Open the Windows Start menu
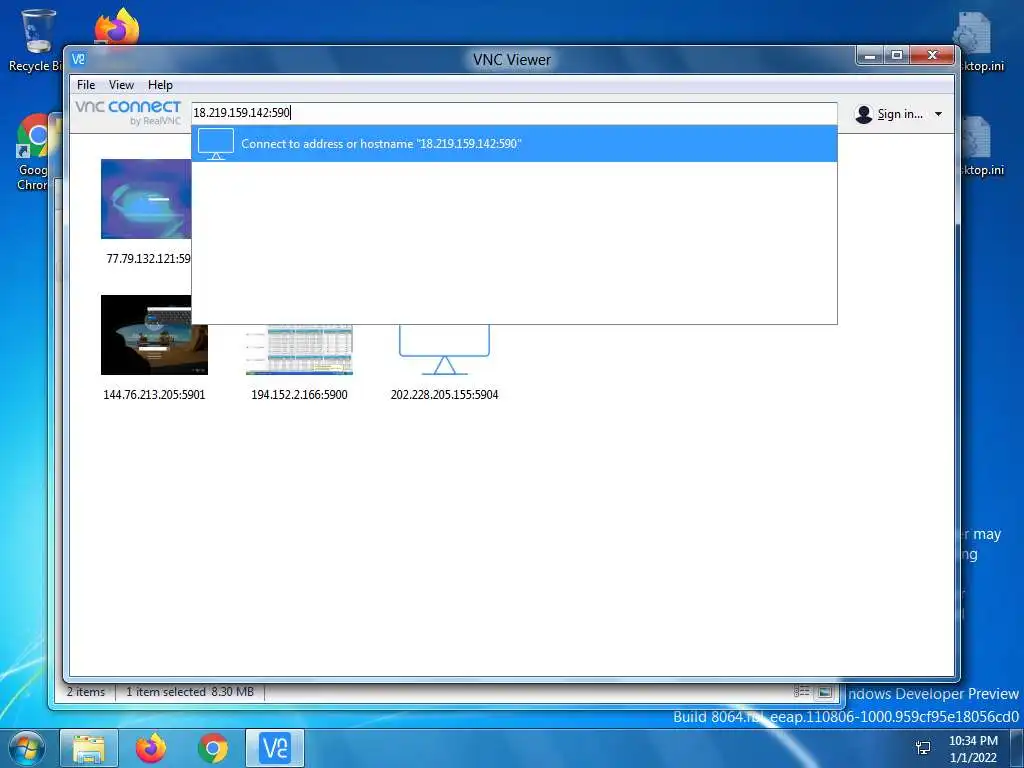Image resolution: width=1024 pixels, height=768 pixels. (26, 748)
